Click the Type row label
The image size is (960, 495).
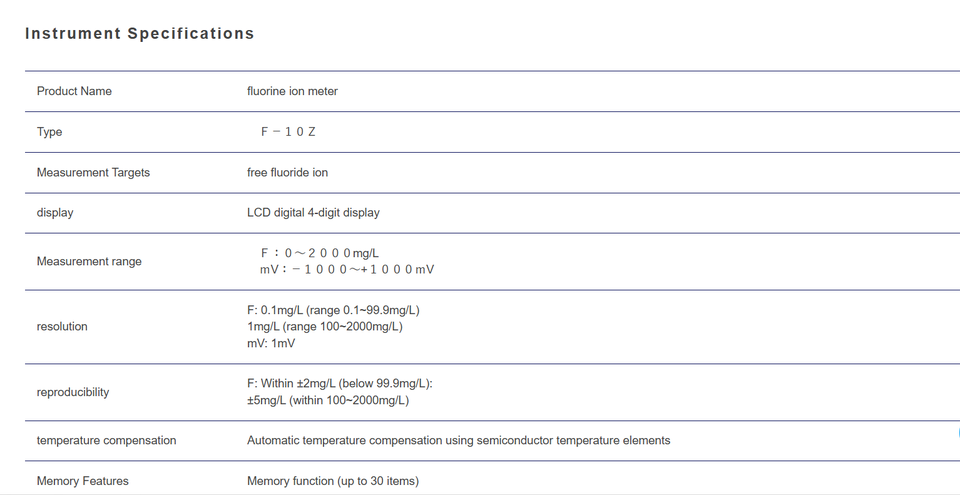[50, 132]
